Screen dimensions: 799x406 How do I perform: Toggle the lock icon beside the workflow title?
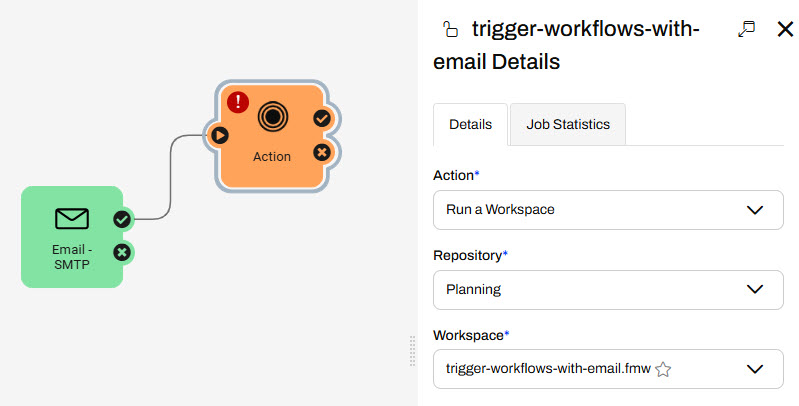[x=450, y=30]
